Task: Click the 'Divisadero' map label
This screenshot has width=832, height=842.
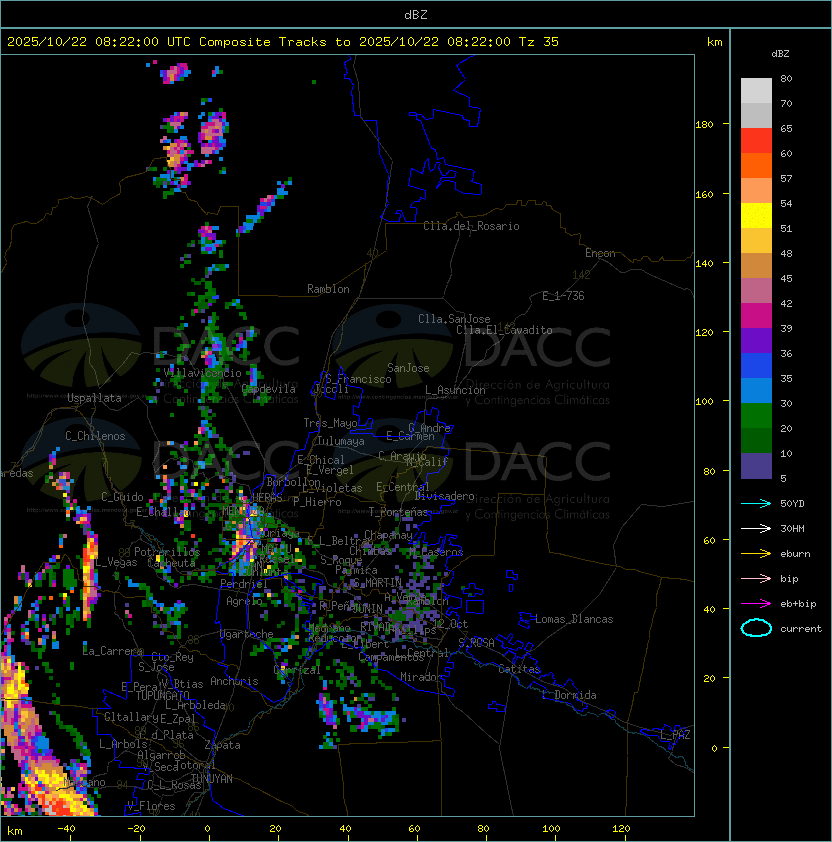Action: (x=445, y=496)
